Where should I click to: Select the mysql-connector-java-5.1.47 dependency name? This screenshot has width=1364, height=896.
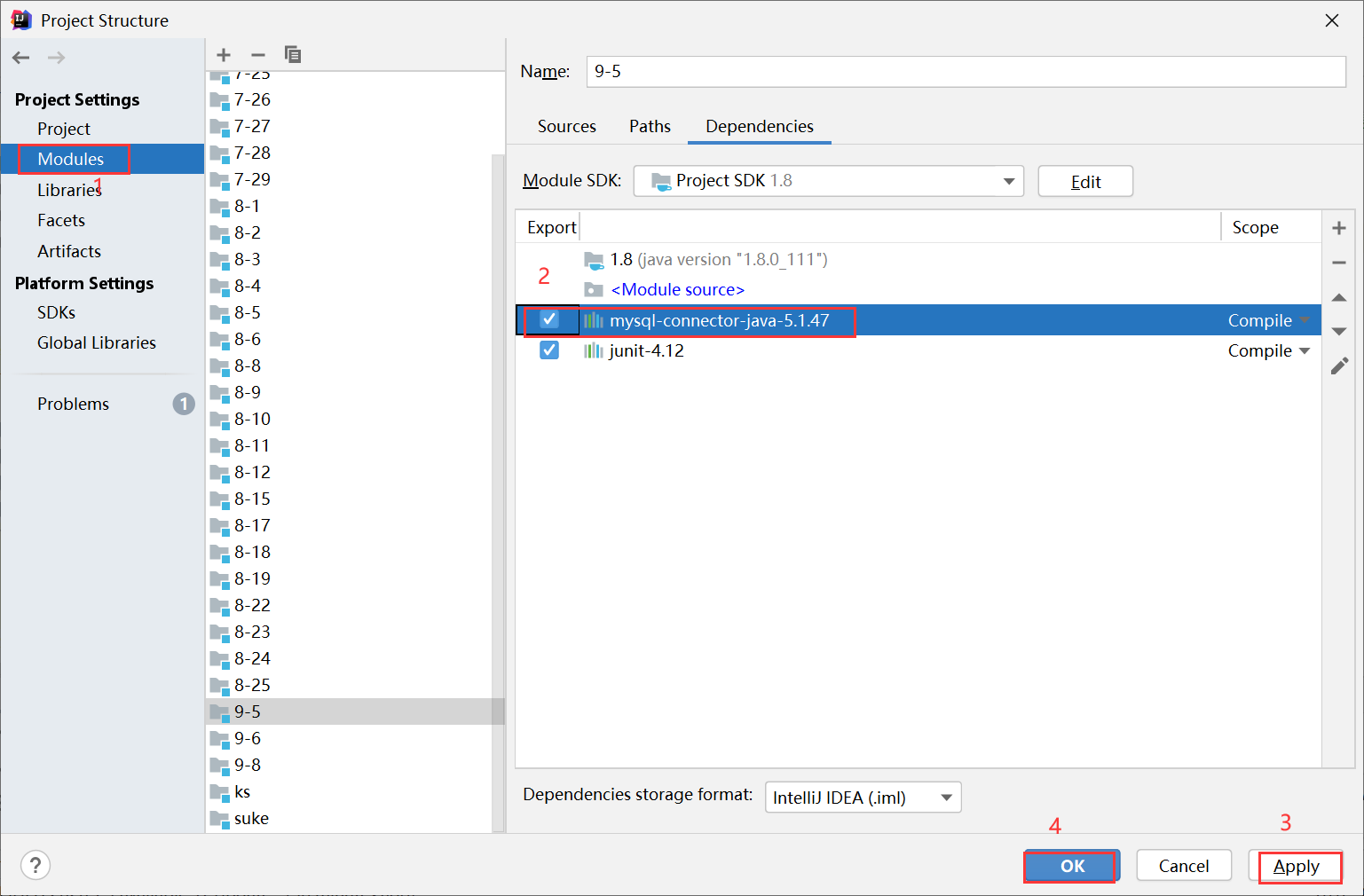click(x=720, y=320)
